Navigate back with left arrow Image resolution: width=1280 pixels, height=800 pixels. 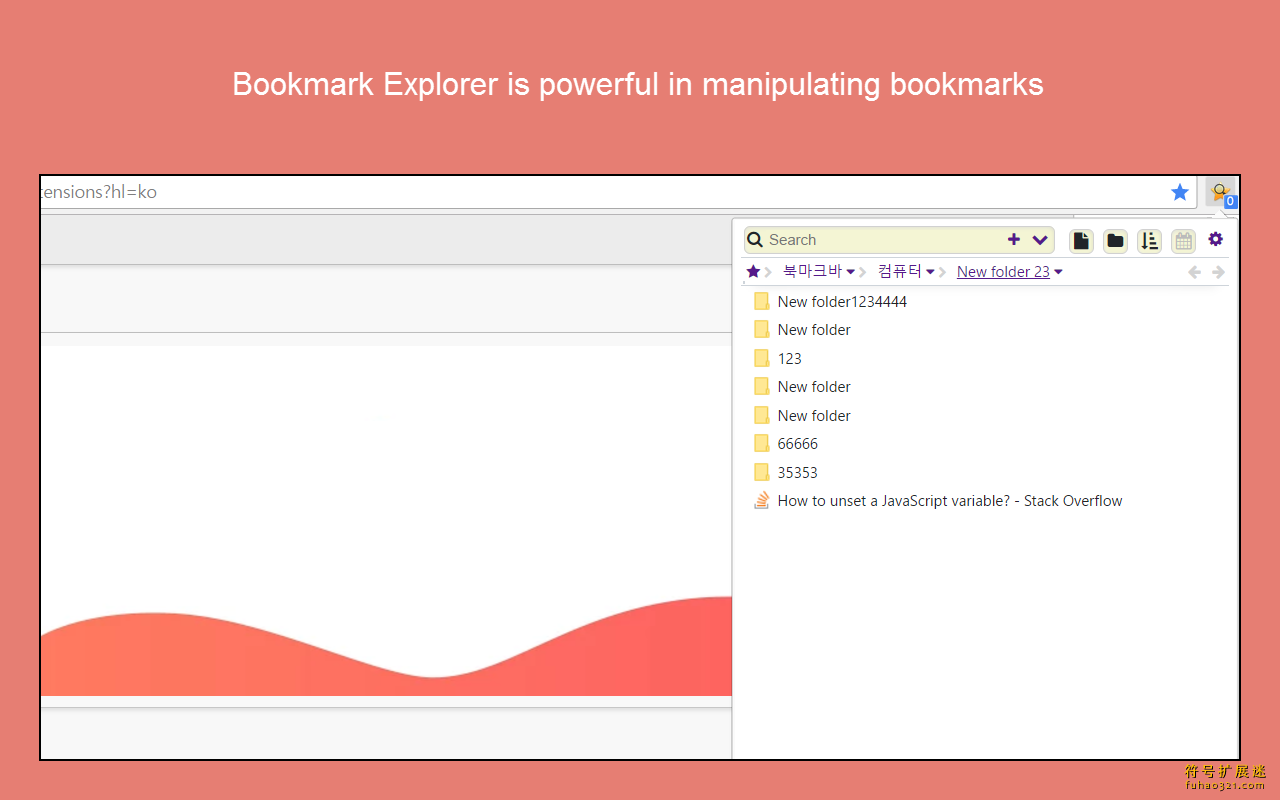coord(1194,272)
